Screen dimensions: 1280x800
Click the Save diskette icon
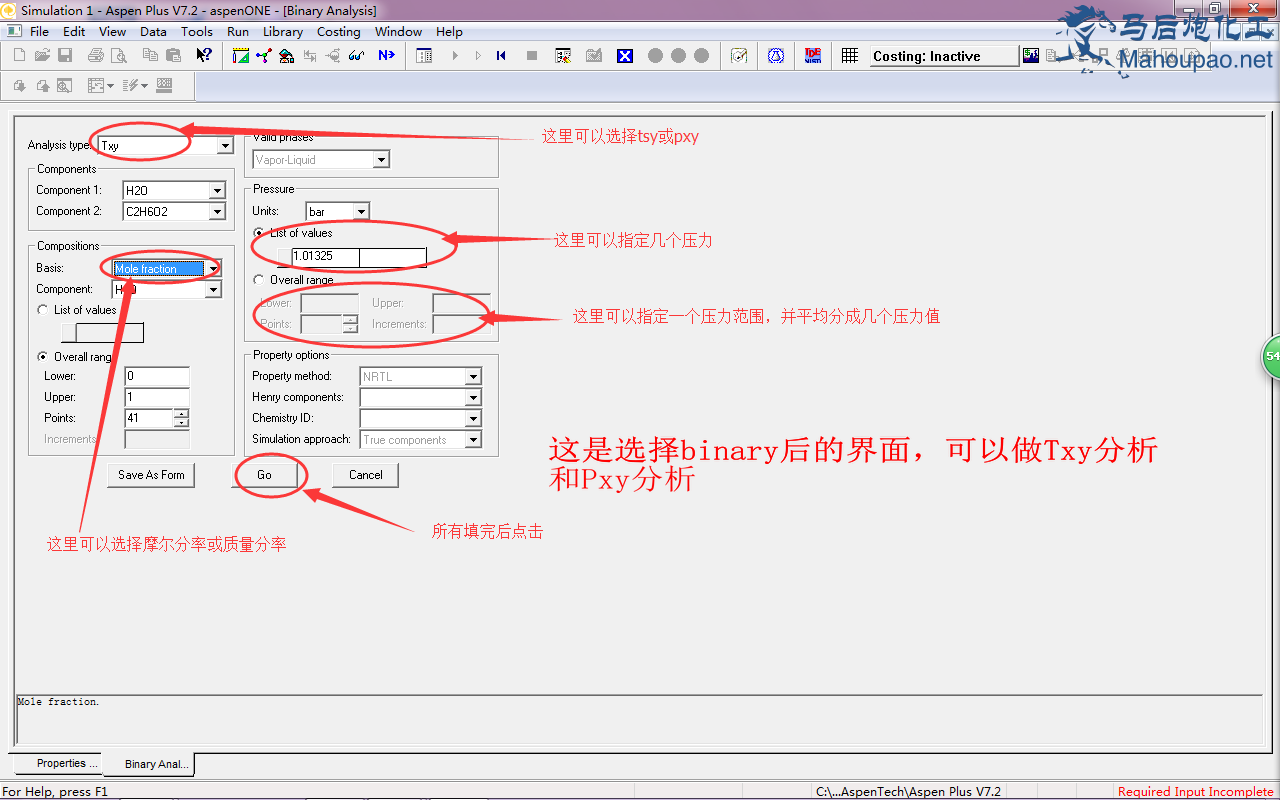point(65,56)
